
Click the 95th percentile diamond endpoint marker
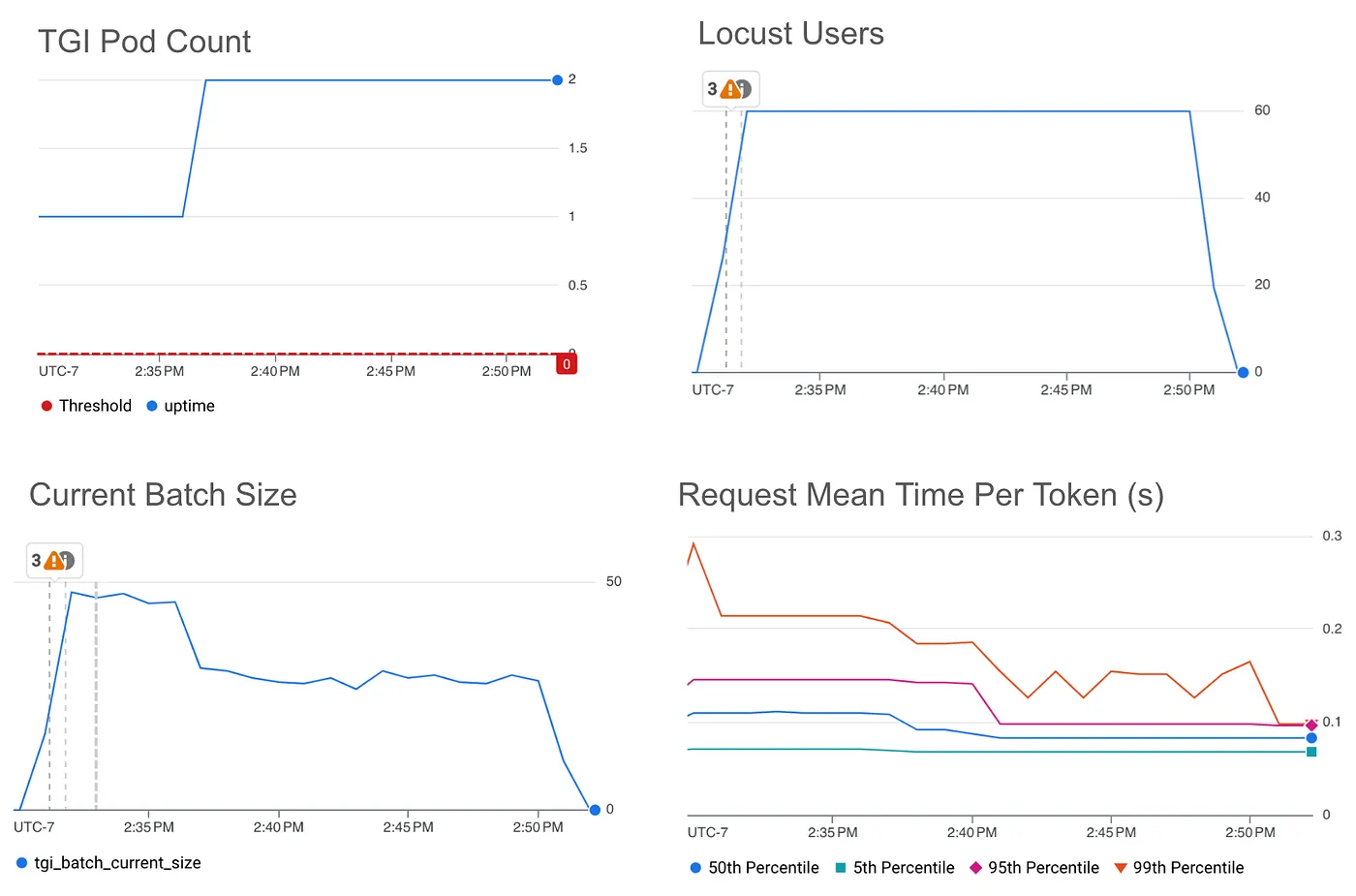pos(1311,725)
